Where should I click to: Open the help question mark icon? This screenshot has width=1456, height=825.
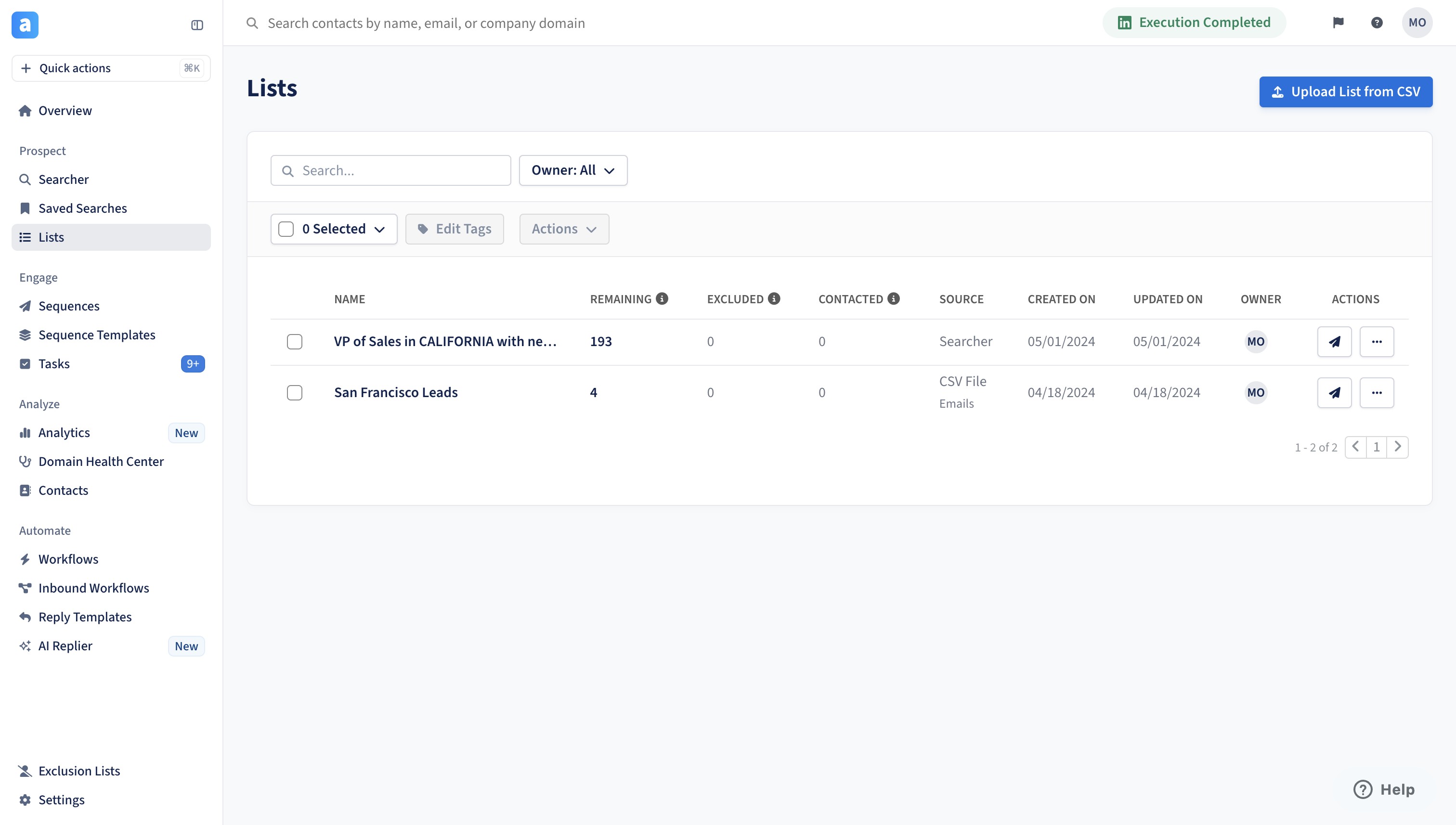[x=1377, y=23]
